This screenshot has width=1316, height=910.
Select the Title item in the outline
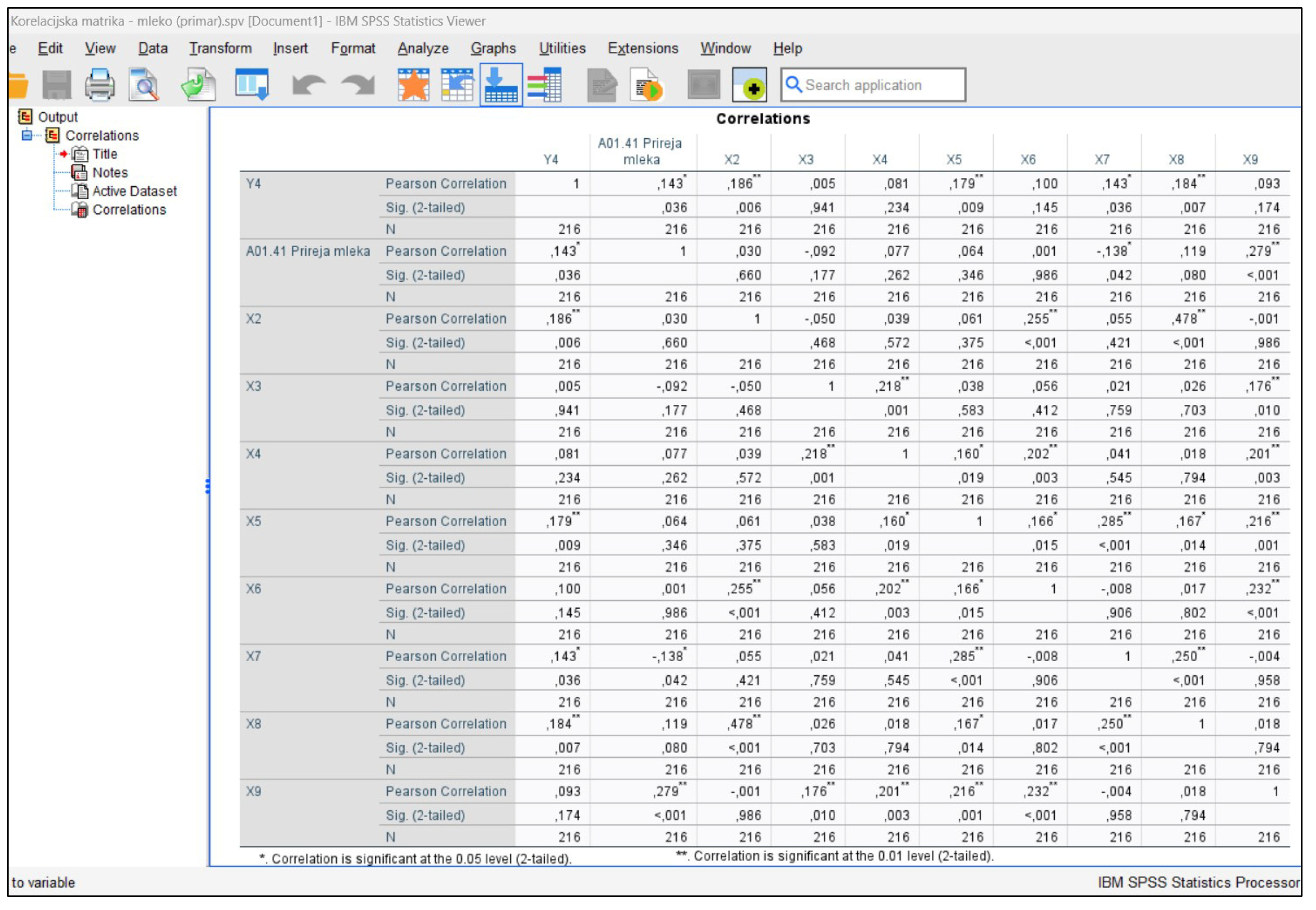point(105,154)
